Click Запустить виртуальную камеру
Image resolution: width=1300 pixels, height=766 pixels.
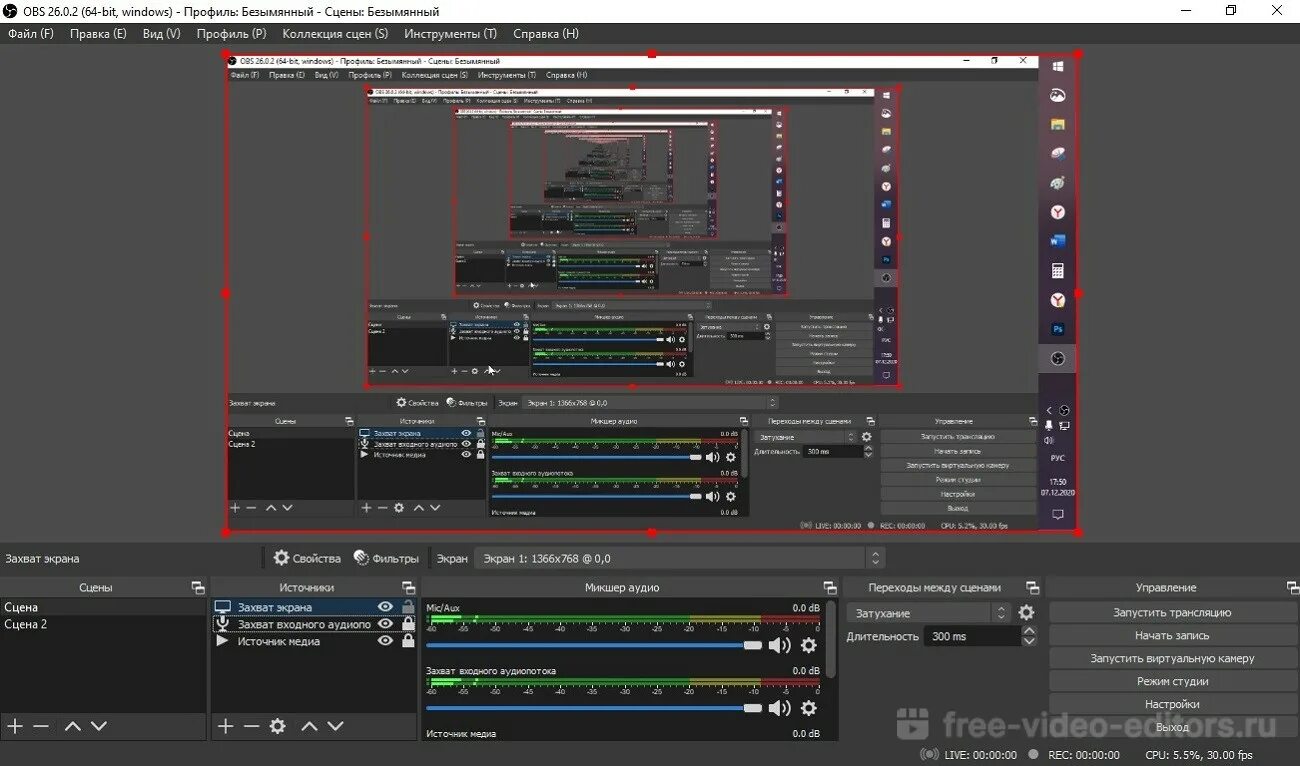1172,658
